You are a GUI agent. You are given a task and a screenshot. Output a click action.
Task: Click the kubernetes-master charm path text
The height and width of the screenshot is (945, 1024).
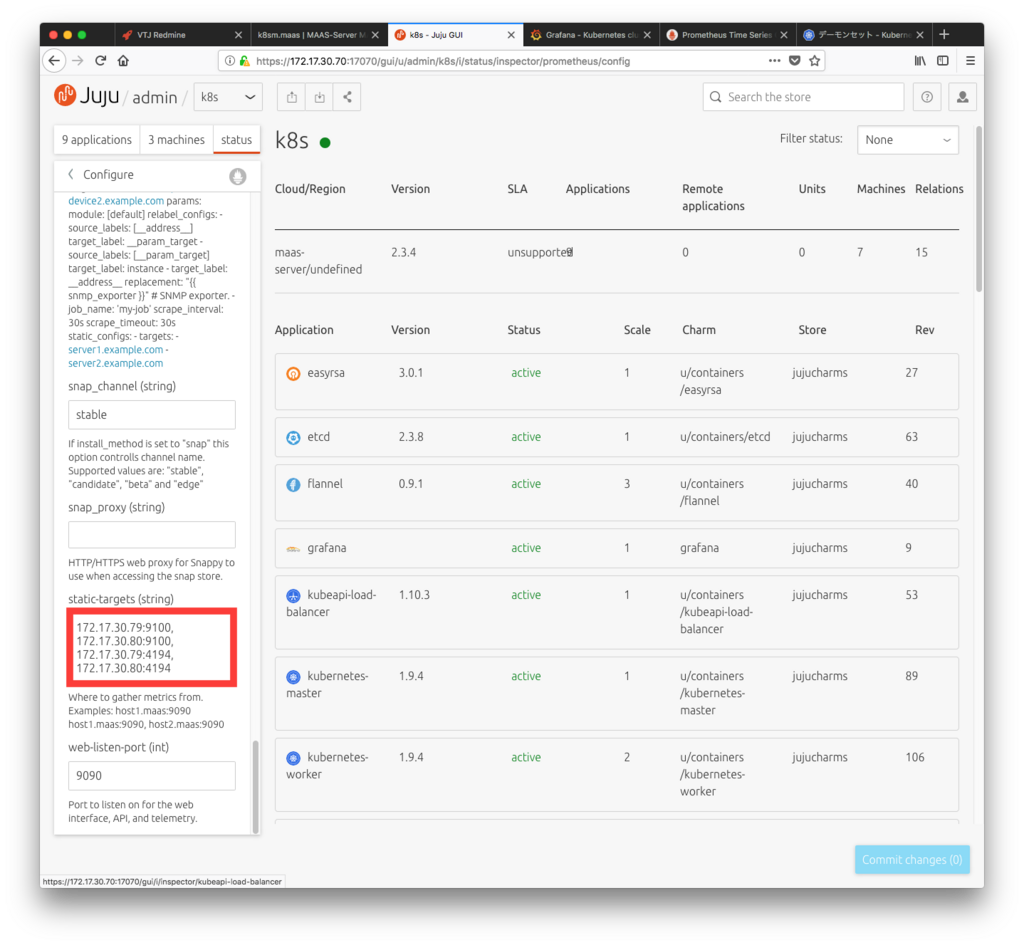click(x=712, y=693)
